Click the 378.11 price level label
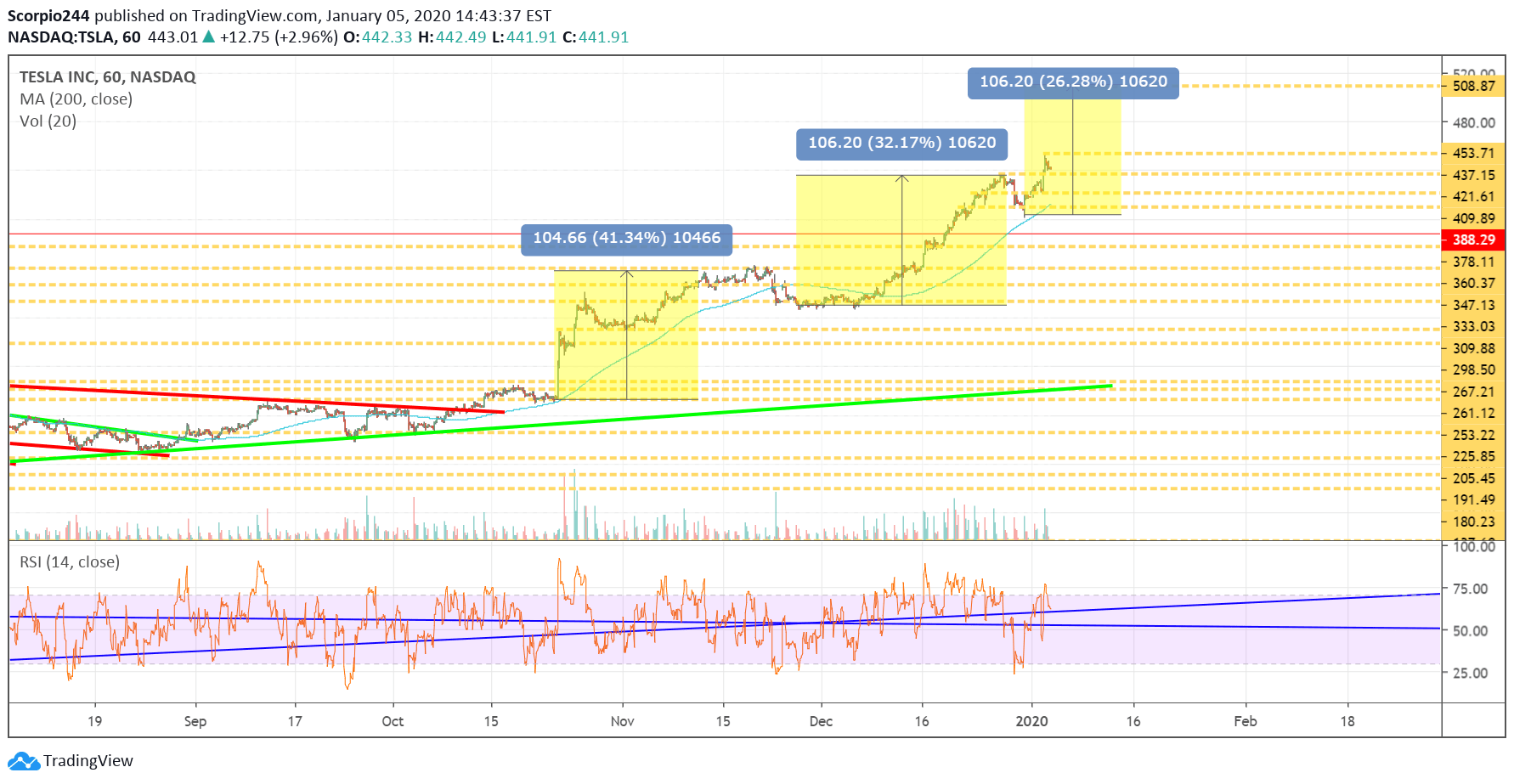 [1473, 262]
